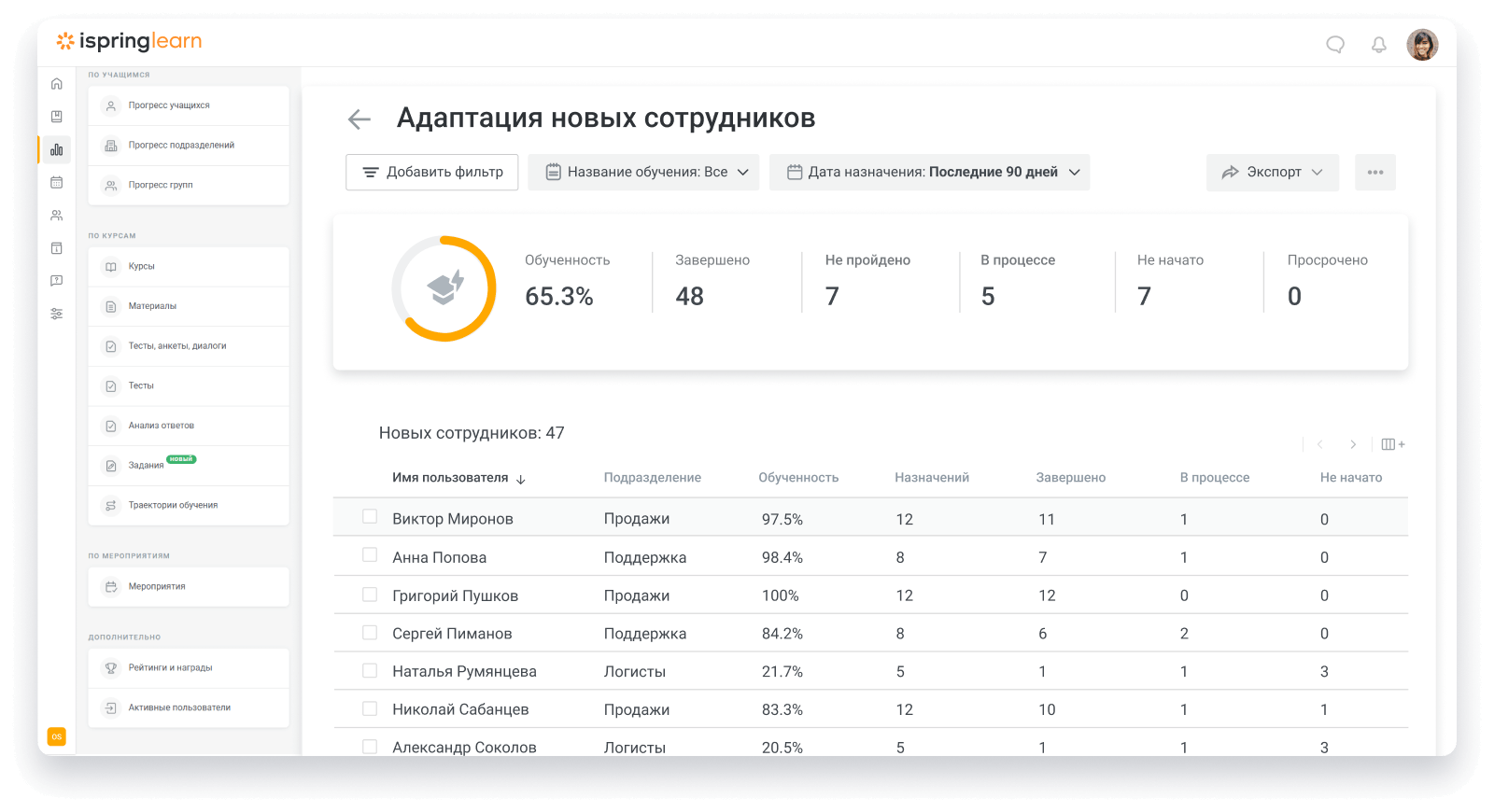1494x812 pixels.
Task: Open the three-dots more options button
Action: tap(1375, 173)
